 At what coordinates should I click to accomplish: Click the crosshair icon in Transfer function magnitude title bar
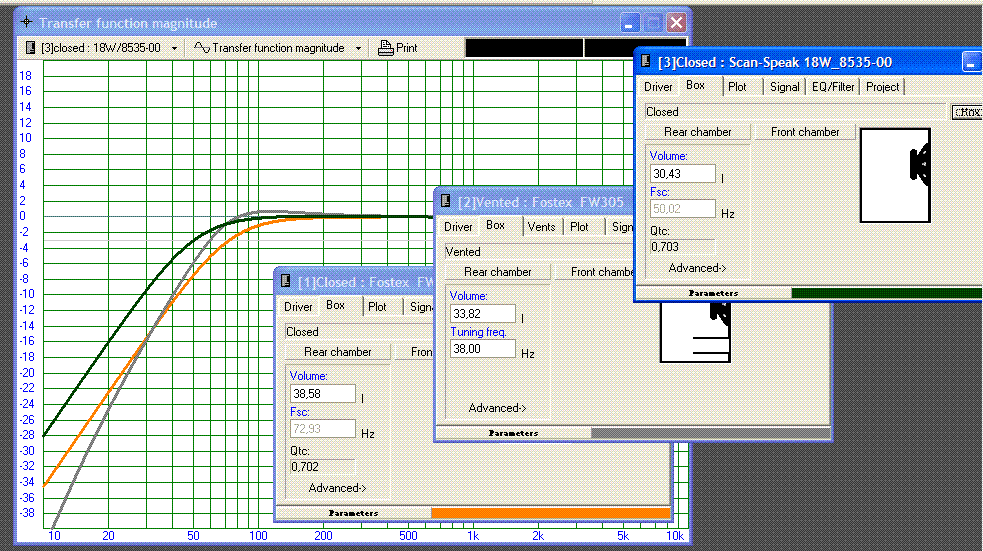click(x=26, y=23)
